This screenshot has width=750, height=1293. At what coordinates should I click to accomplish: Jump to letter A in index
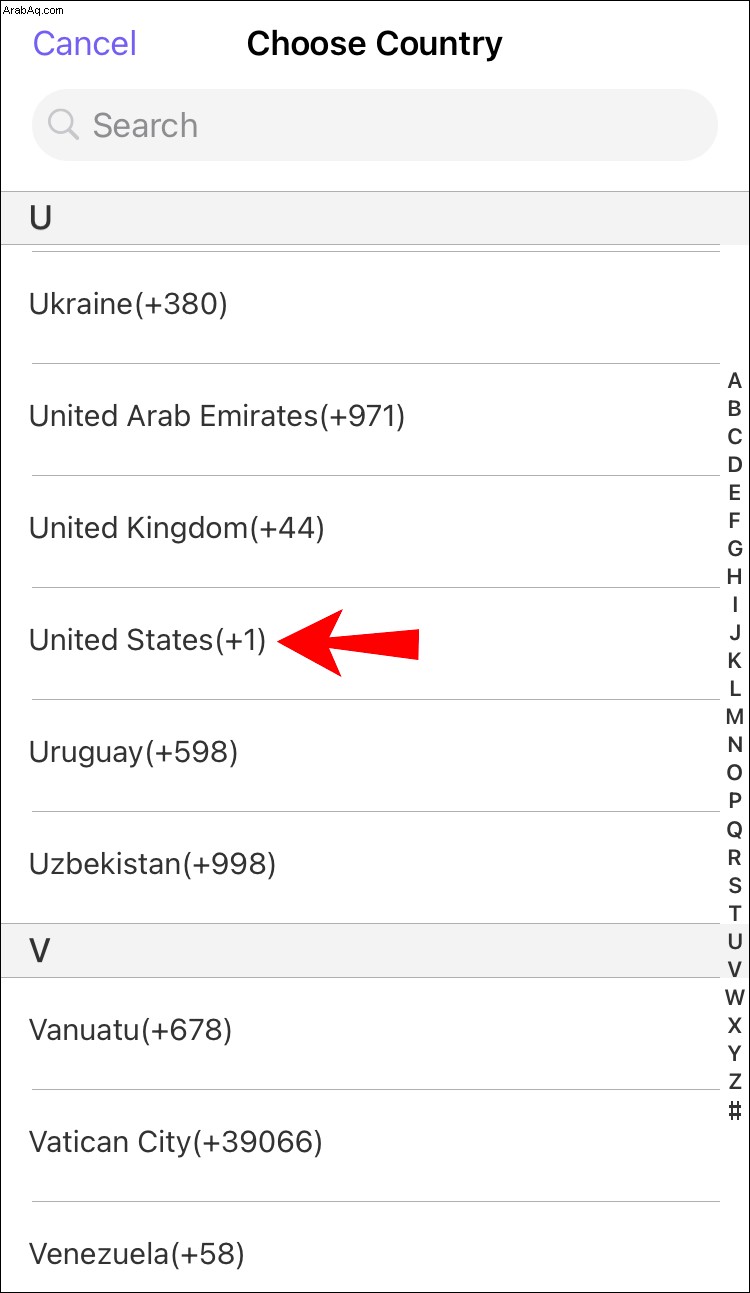735,381
